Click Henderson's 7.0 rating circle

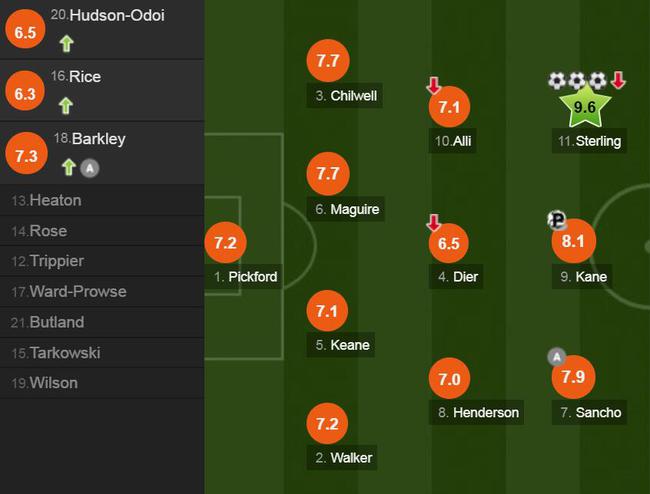(x=449, y=379)
